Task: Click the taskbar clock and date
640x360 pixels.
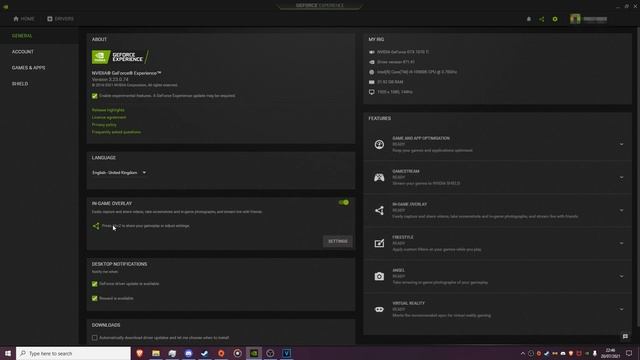Action: pos(611,353)
